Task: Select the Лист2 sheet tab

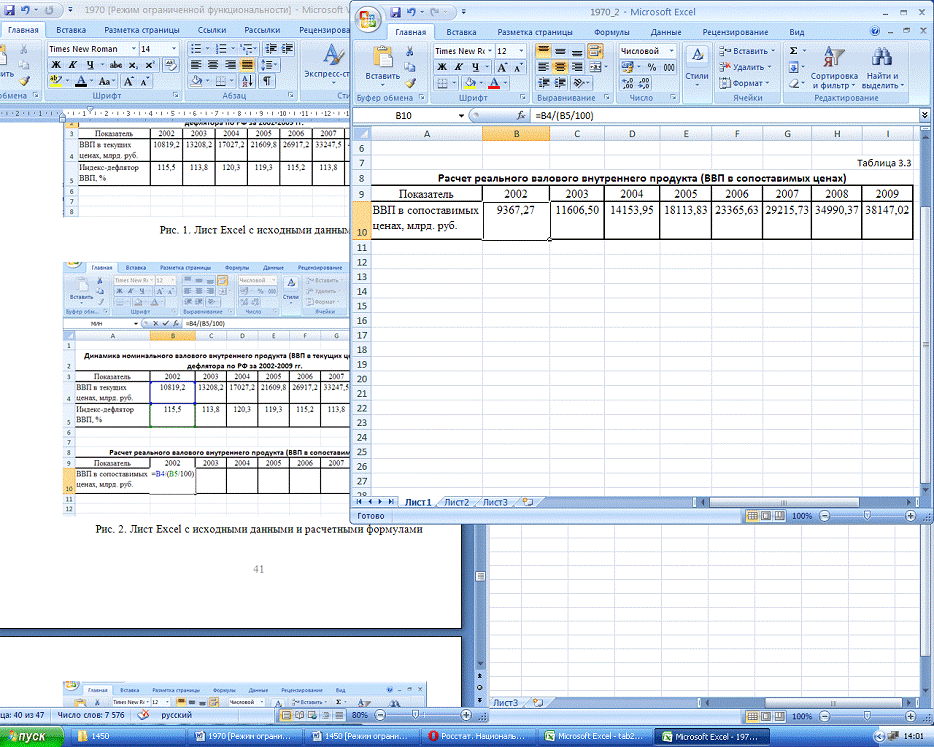Action: tap(456, 502)
